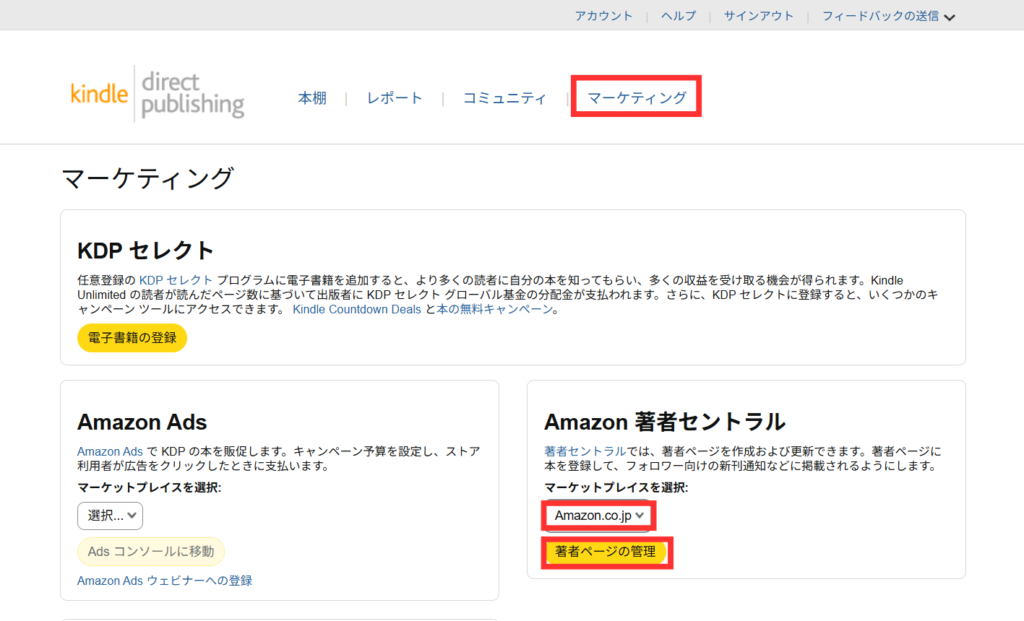Select the マーケティング tab

(636, 98)
